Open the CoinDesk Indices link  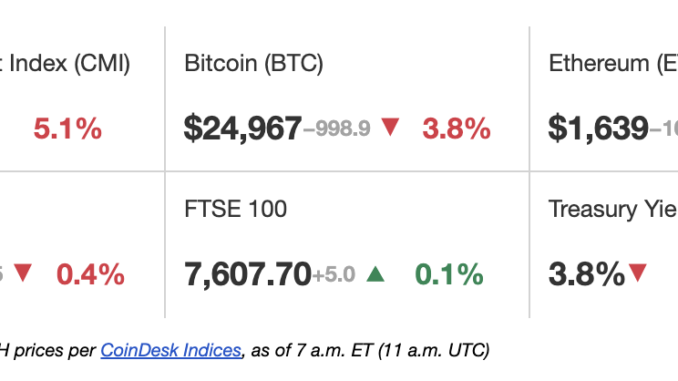coord(171,350)
